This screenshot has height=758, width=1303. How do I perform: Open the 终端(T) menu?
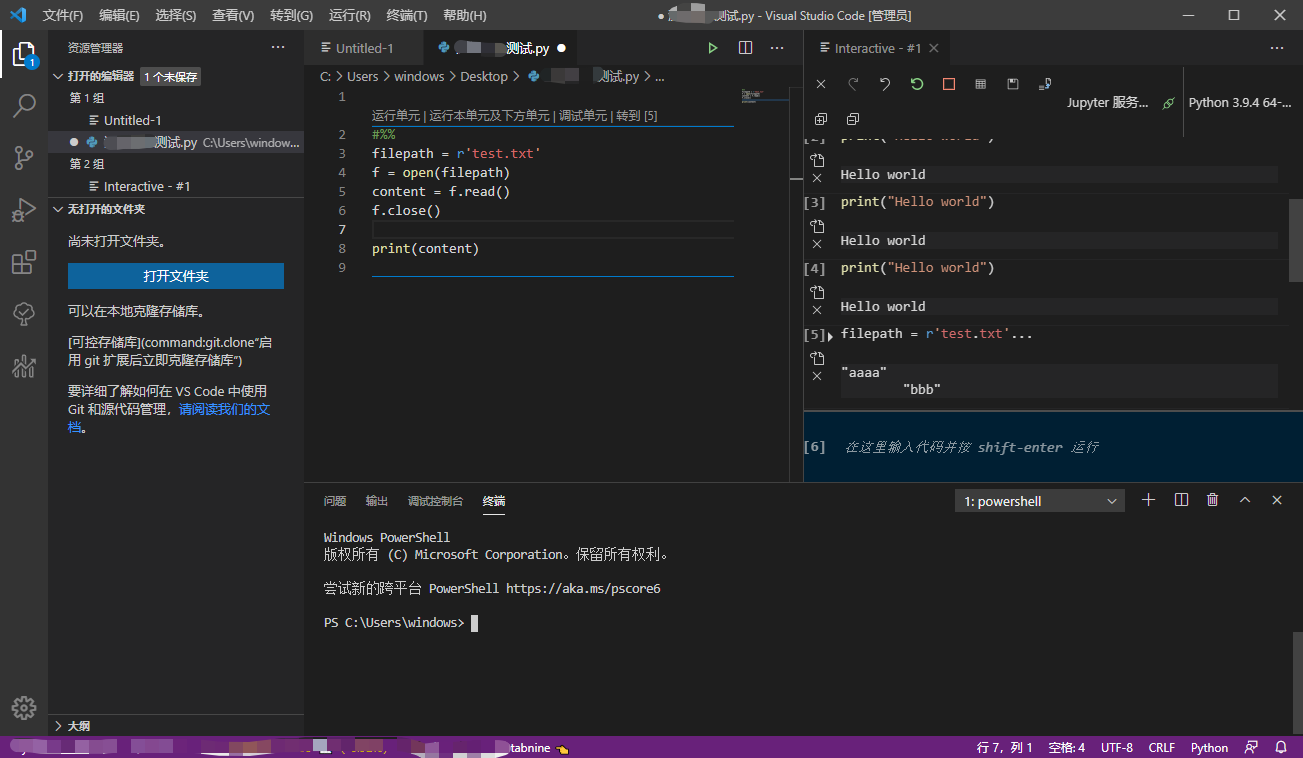pos(406,15)
